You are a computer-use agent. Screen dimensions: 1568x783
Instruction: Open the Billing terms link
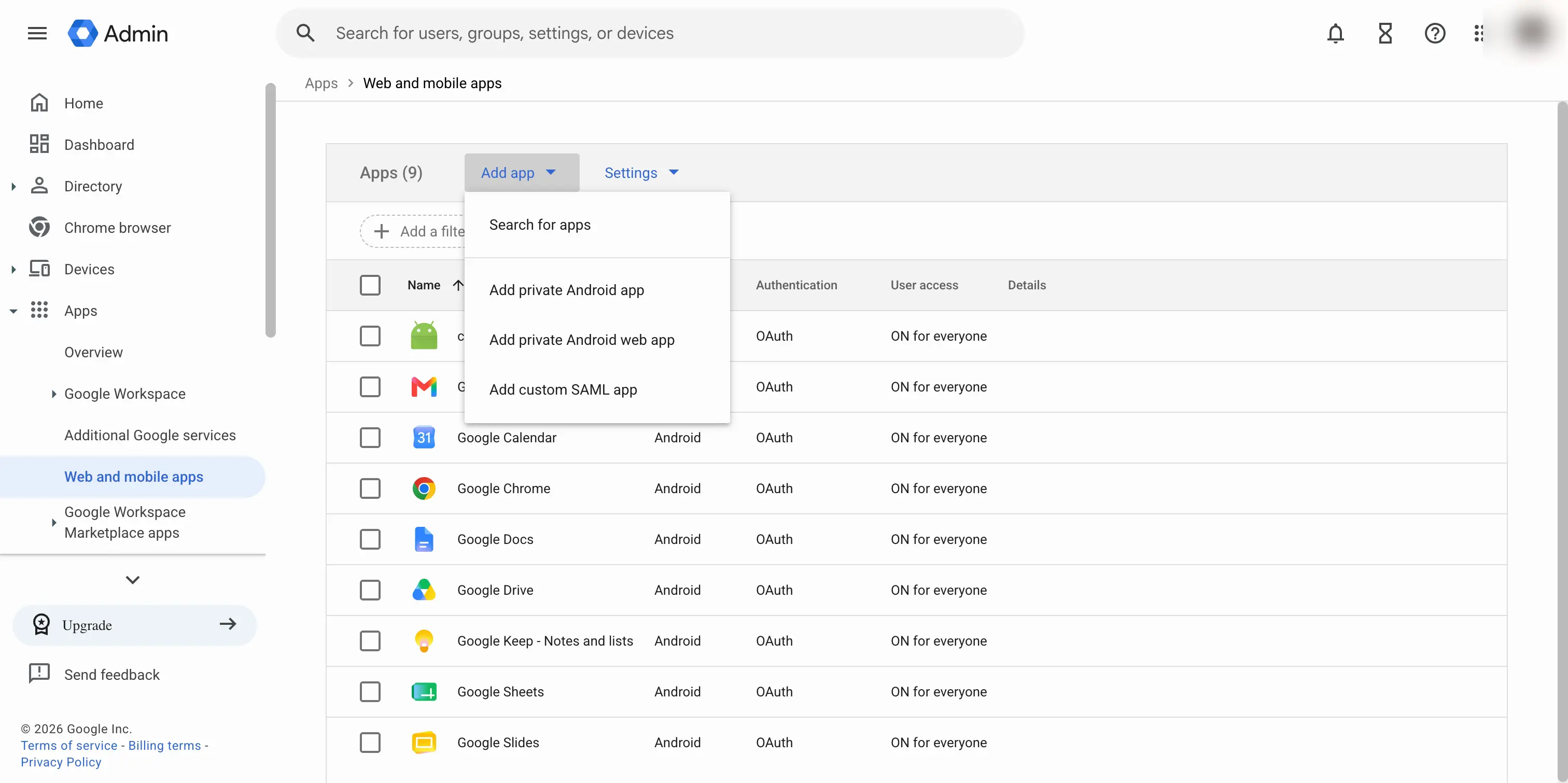pos(164,745)
